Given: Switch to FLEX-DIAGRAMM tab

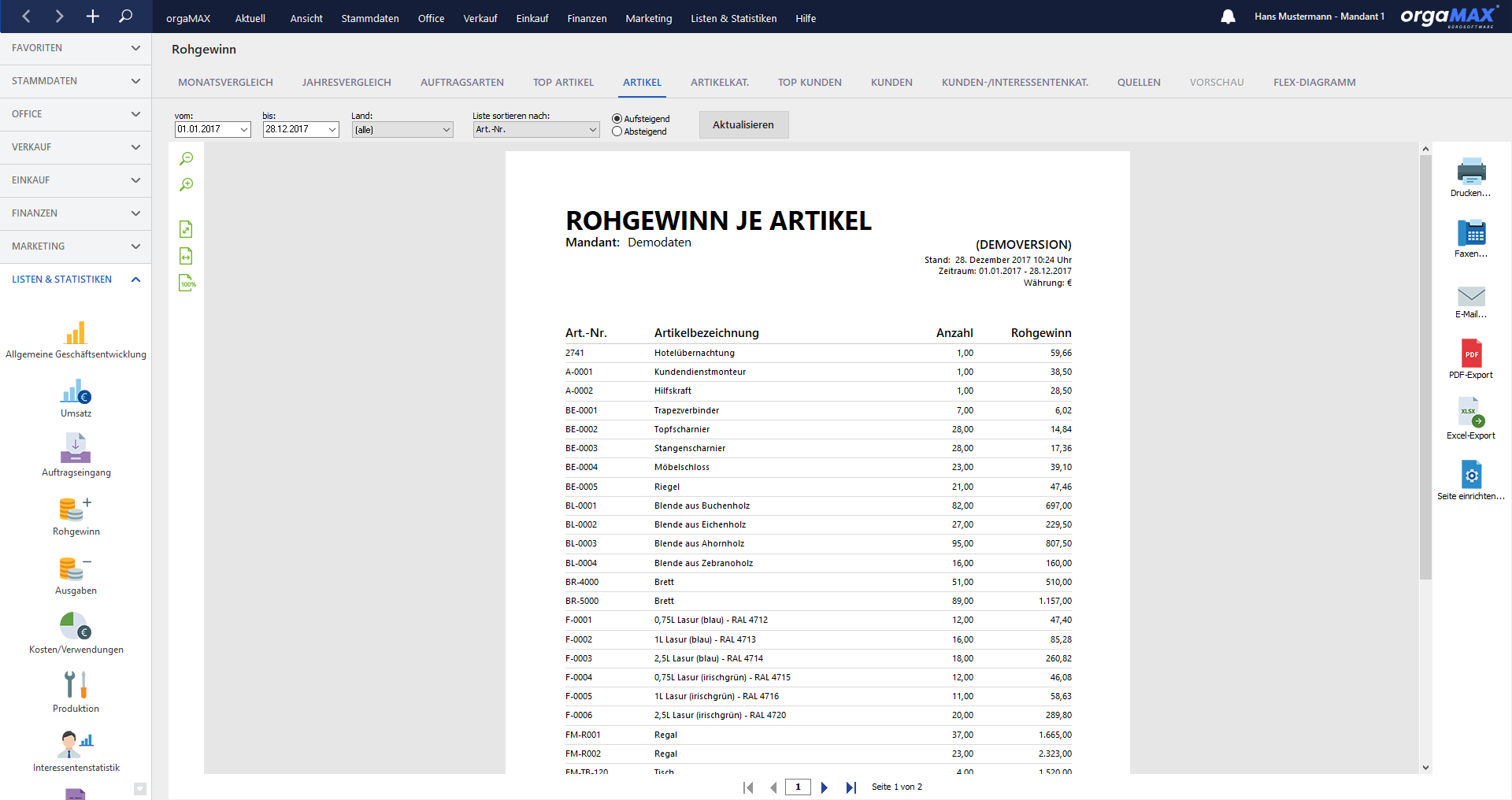Looking at the screenshot, I should [1314, 82].
